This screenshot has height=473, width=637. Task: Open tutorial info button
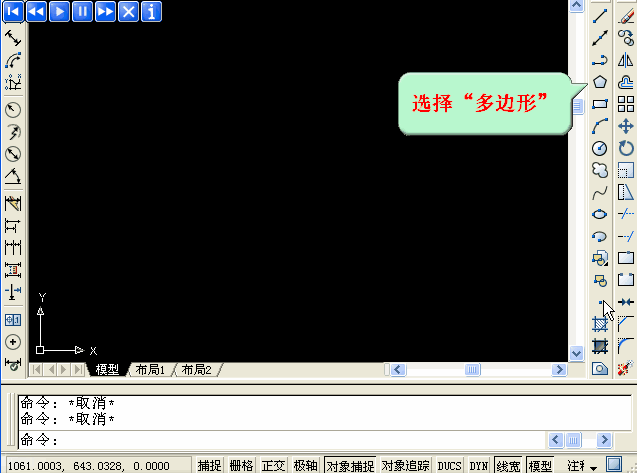151,11
